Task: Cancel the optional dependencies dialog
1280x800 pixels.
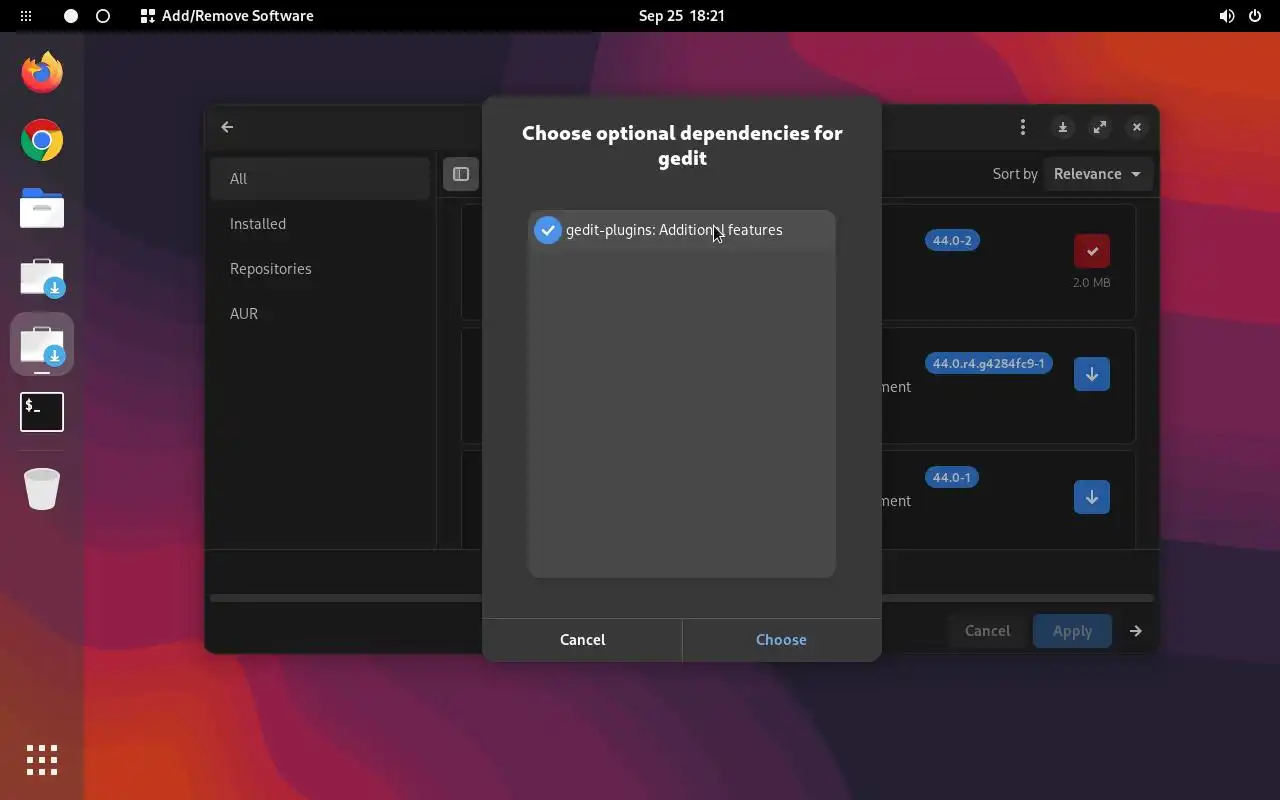Action: 582,640
